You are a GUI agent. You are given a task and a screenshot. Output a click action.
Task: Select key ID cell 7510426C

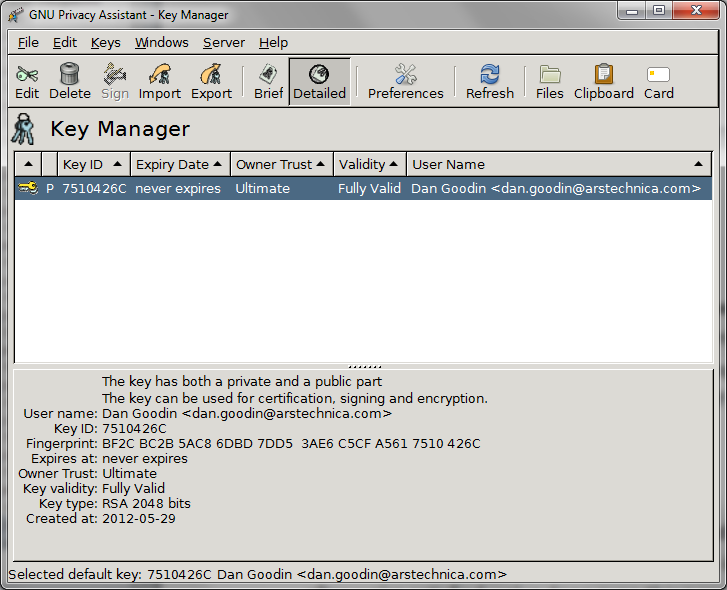(x=94, y=189)
